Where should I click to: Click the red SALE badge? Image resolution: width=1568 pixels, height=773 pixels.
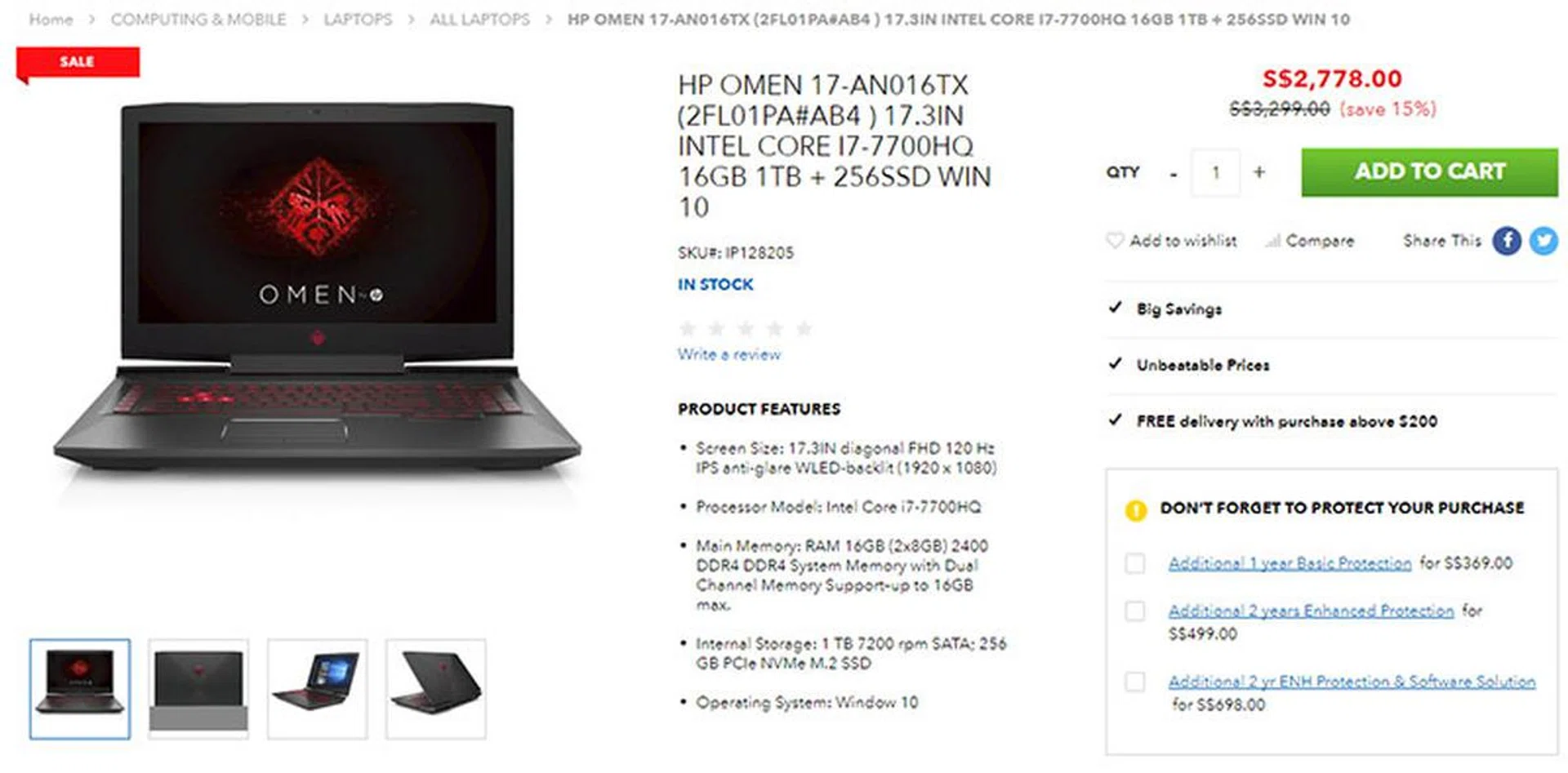(x=78, y=62)
